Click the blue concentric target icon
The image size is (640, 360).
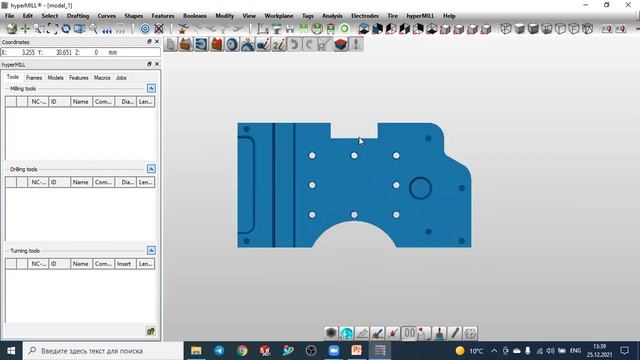tap(145, 29)
